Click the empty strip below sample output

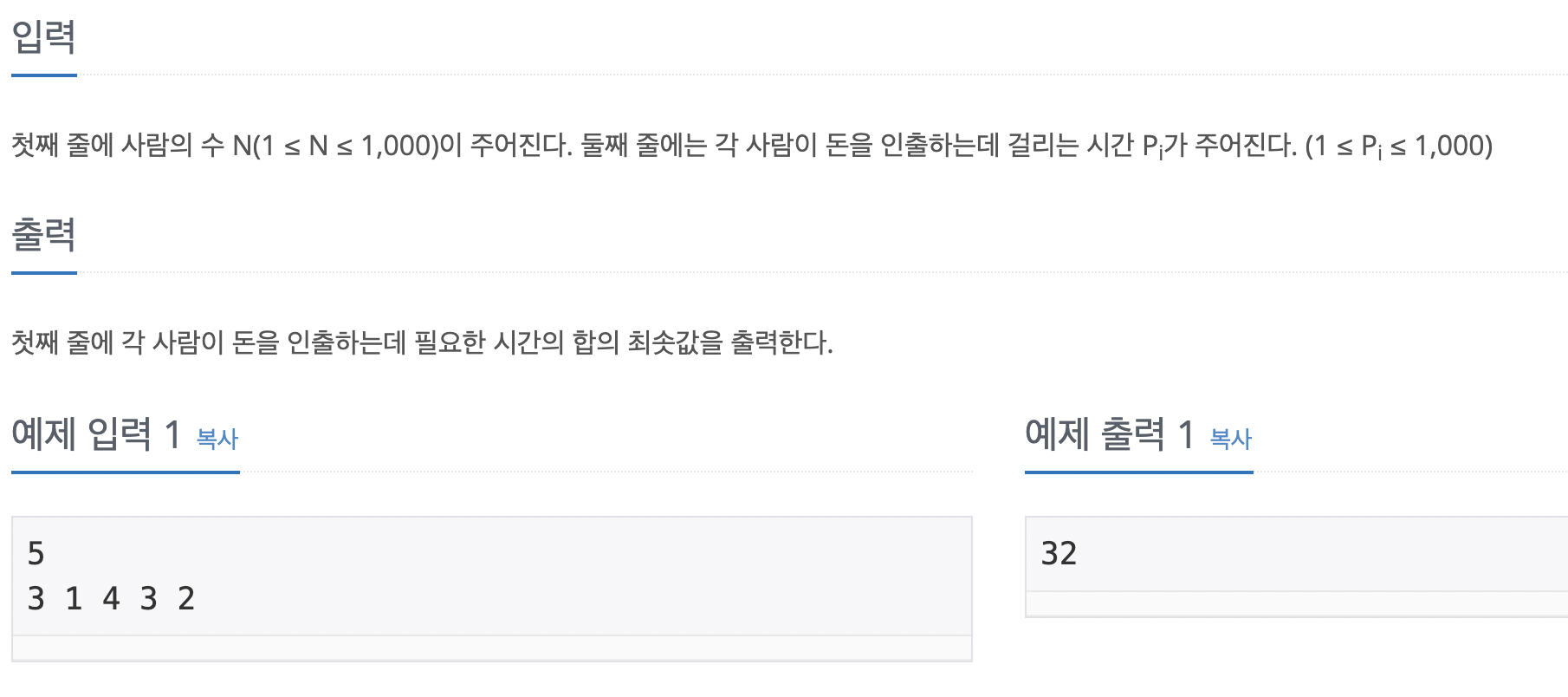1297,603
